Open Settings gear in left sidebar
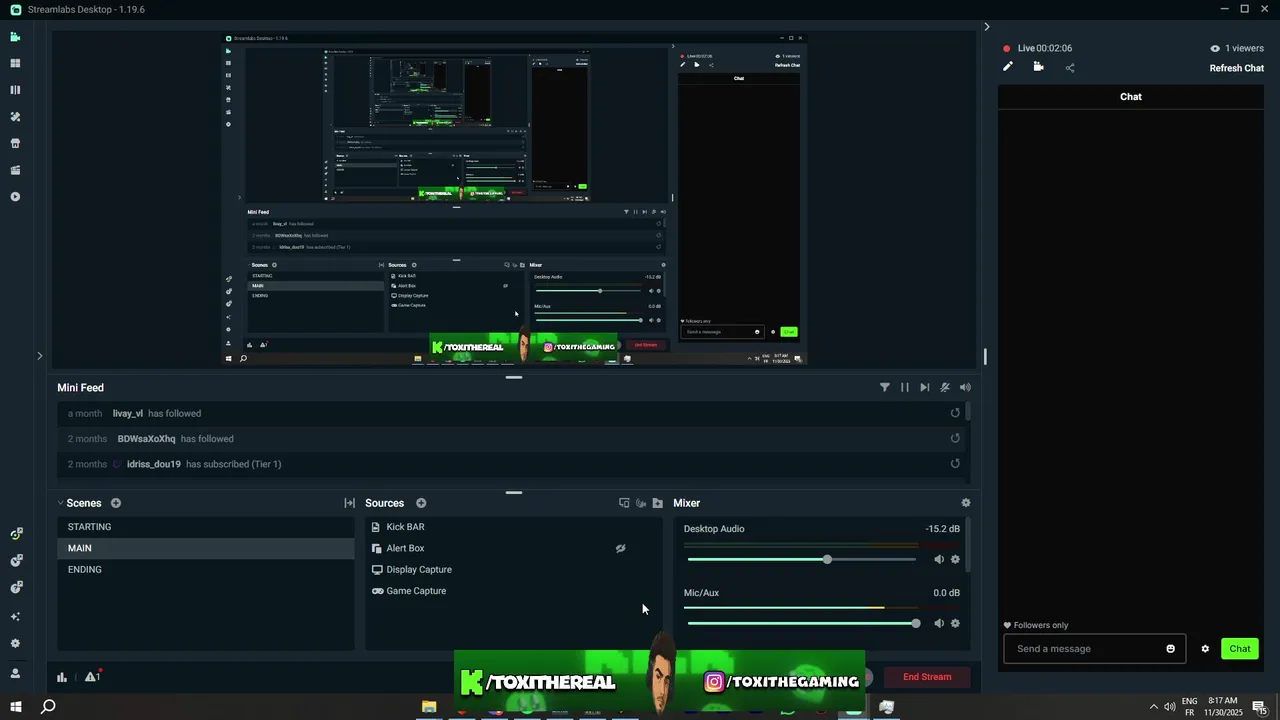The image size is (1280, 720). pyautogui.click(x=15, y=643)
